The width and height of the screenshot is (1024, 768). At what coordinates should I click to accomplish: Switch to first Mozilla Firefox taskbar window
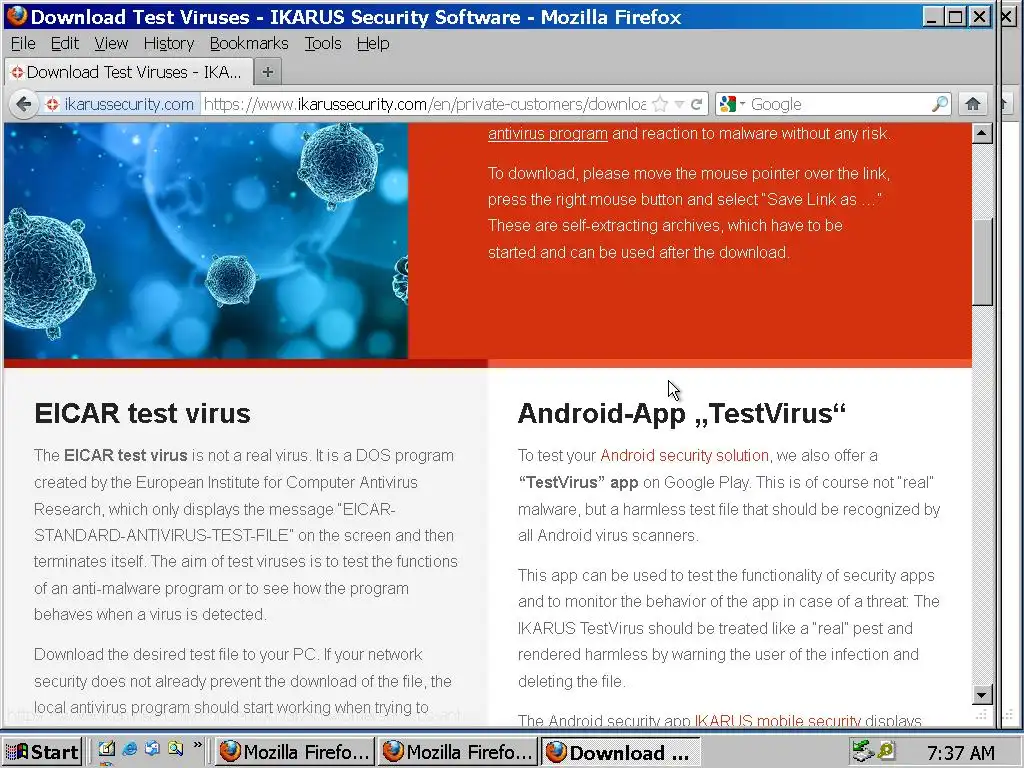294,752
